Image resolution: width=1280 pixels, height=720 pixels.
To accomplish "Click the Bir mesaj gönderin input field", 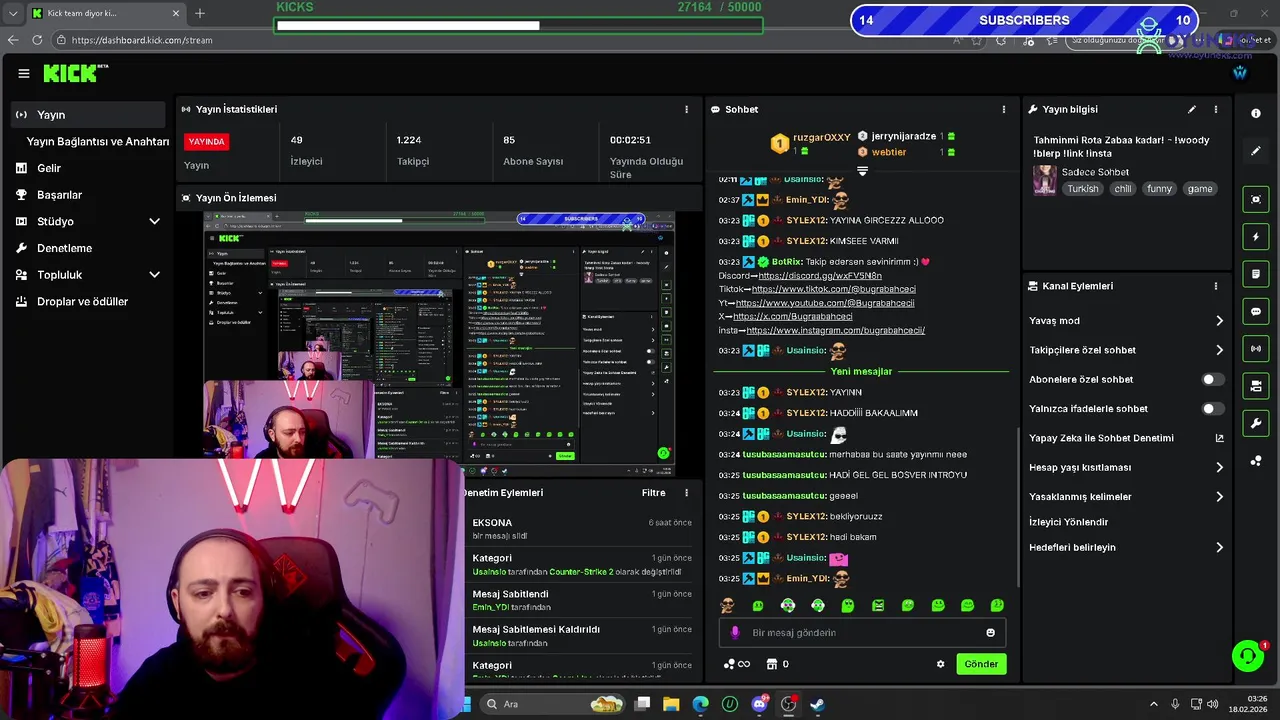I will pyautogui.click(x=861, y=633).
